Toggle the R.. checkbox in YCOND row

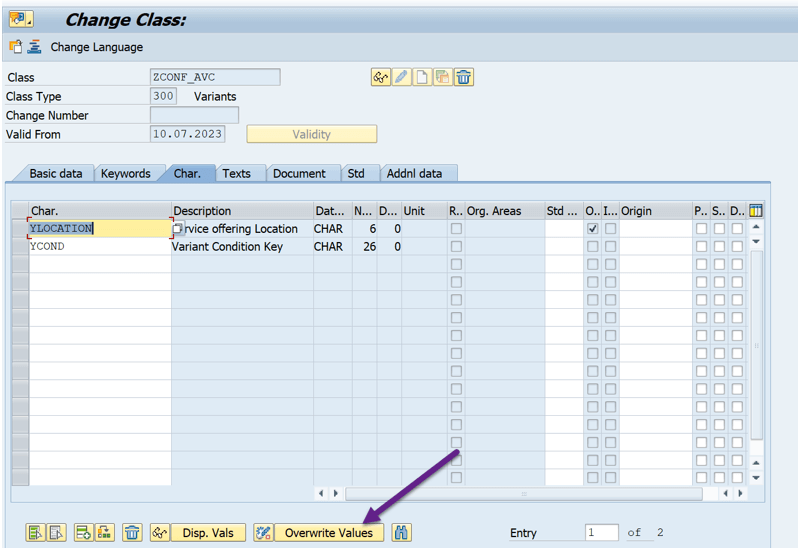pos(456,246)
